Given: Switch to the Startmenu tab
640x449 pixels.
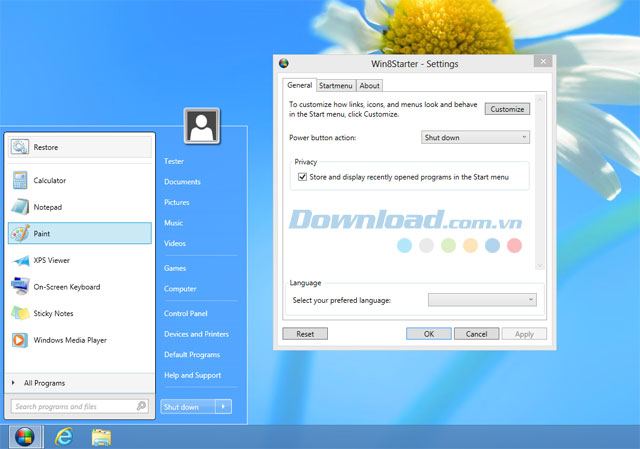Looking at the screenshot, I should point(336,86).
